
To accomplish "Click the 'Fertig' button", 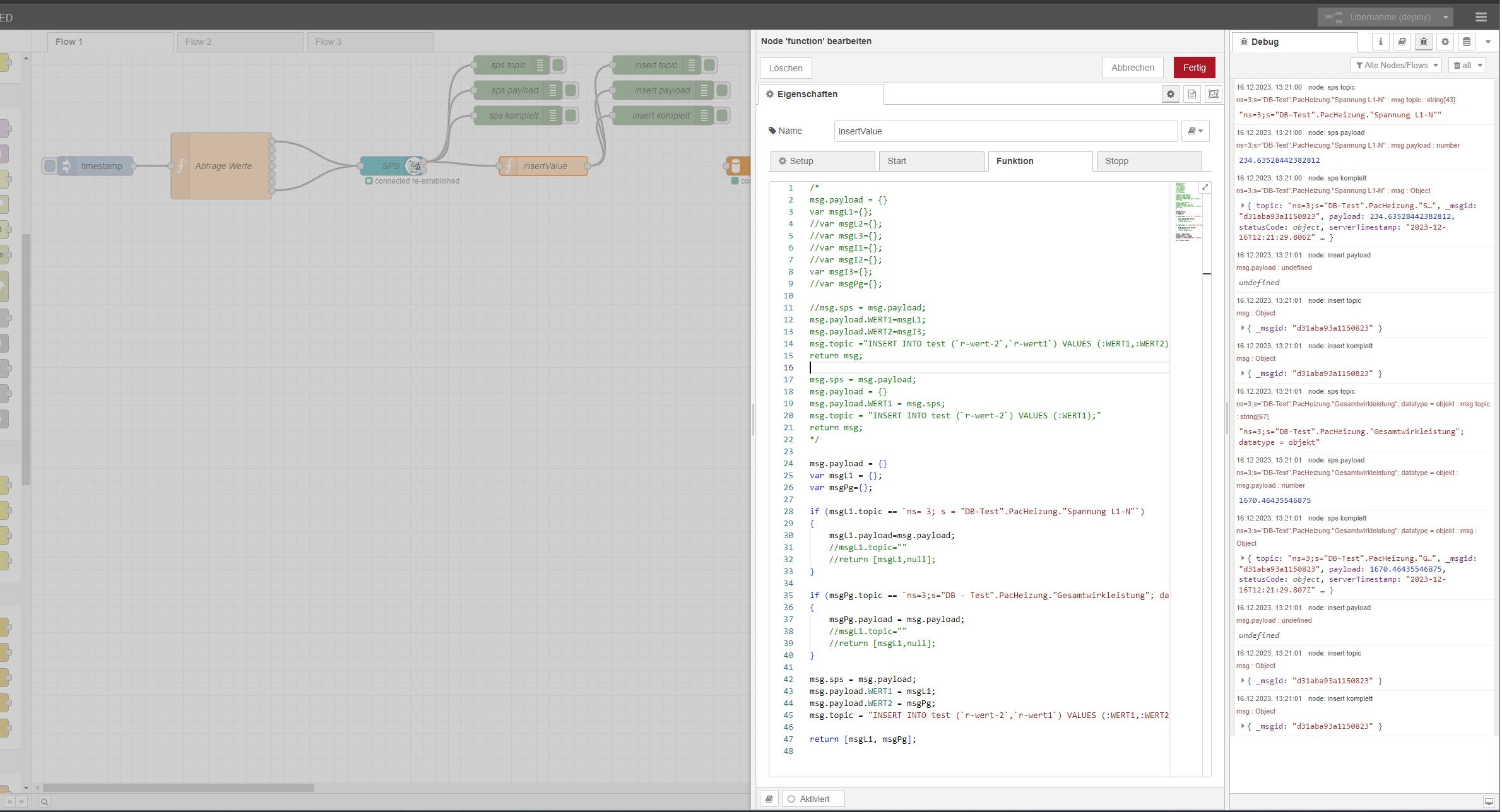I will click(x=1194, y=68).
